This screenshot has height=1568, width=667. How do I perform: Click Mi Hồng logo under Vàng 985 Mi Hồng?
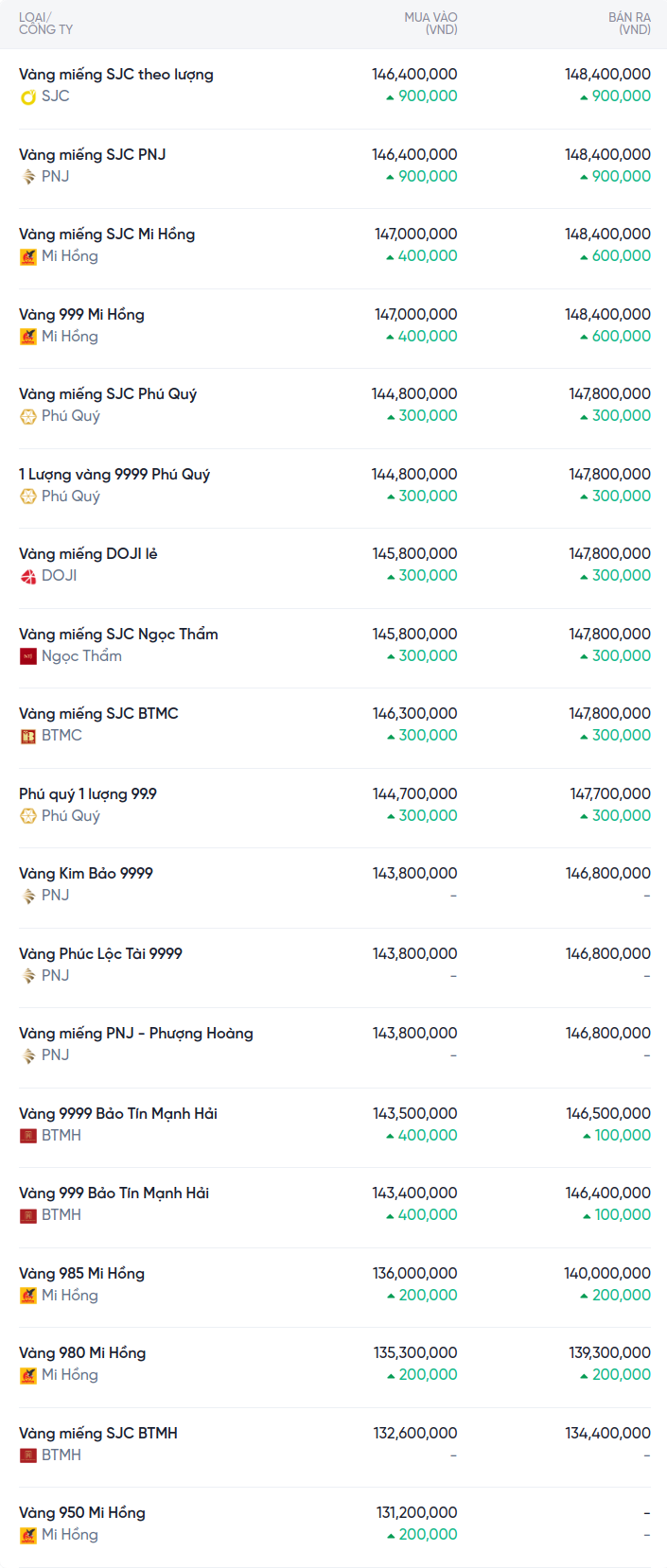click(x=28, y=1296)
